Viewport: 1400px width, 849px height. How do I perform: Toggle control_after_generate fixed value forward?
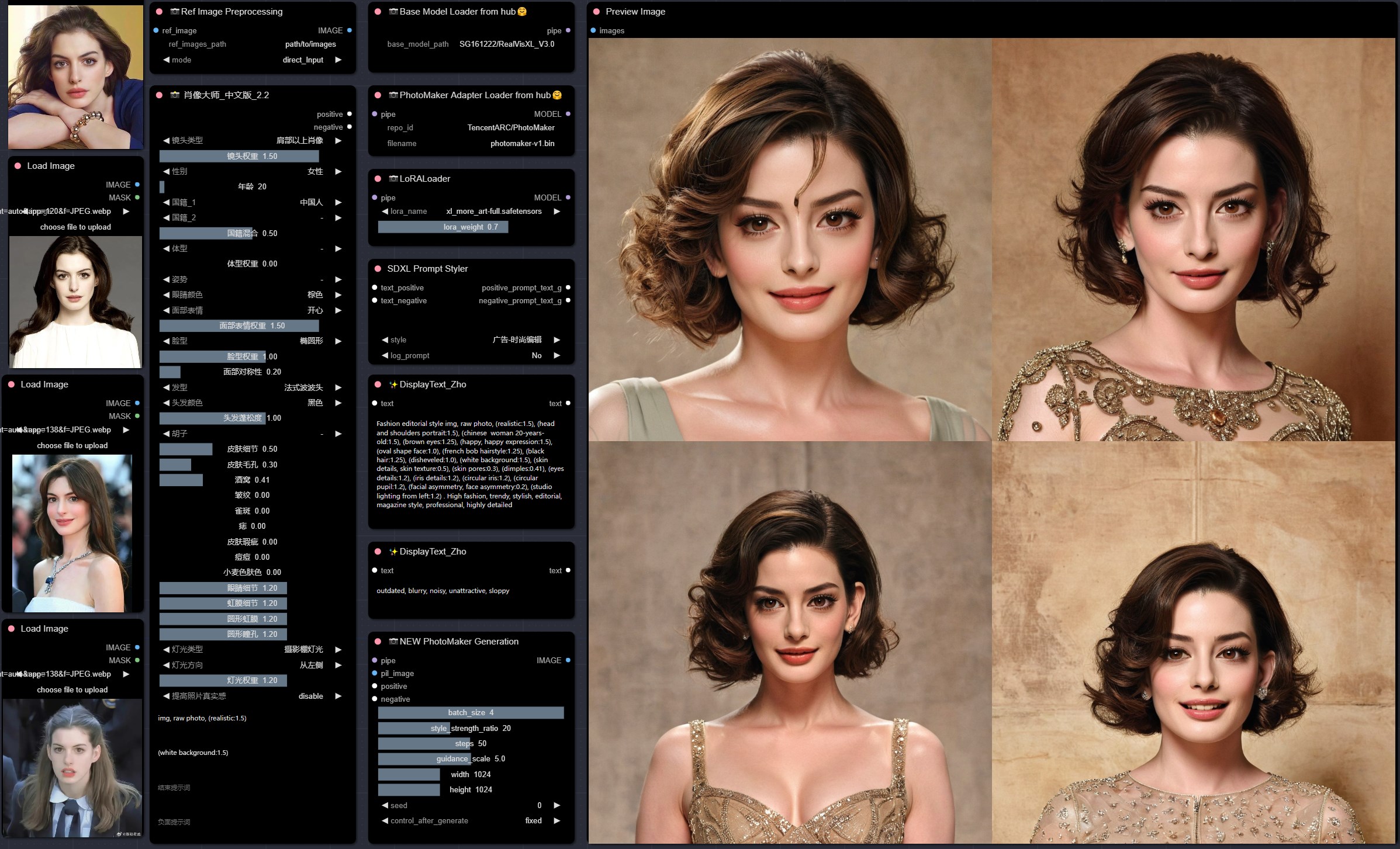[x=556, y=820]
